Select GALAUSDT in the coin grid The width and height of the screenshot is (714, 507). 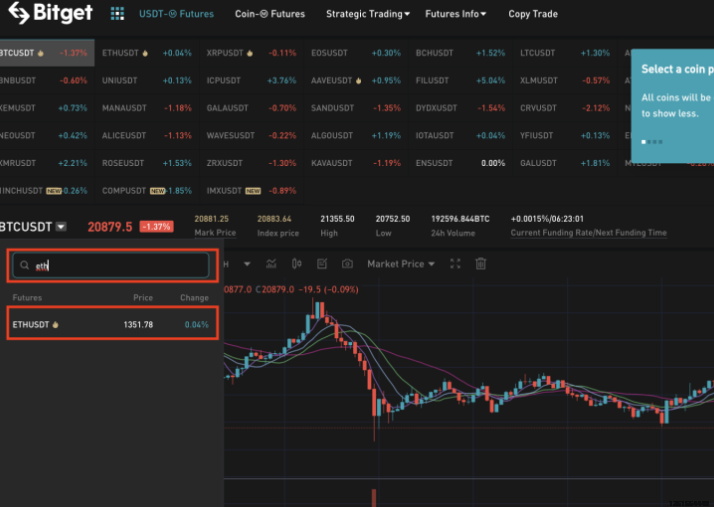point(251,108)
